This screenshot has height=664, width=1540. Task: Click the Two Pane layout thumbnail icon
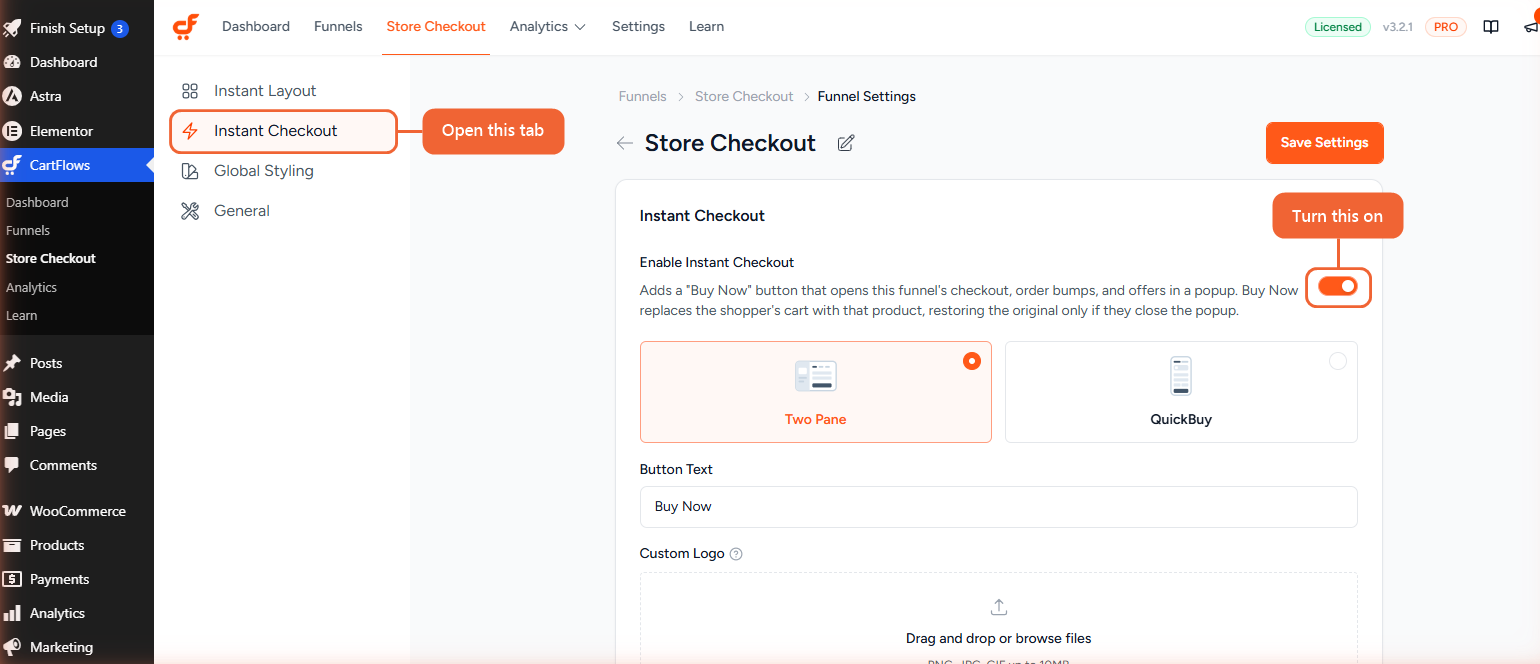816,376
